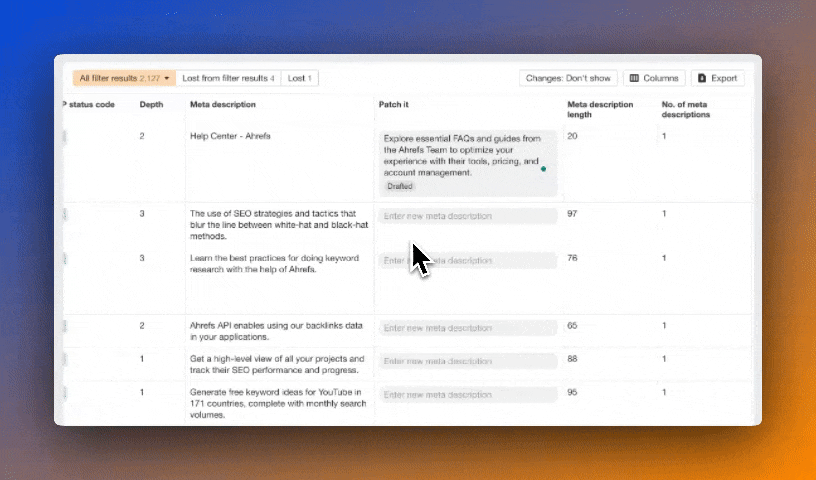Click the meta description length value 65

(572, 325)
